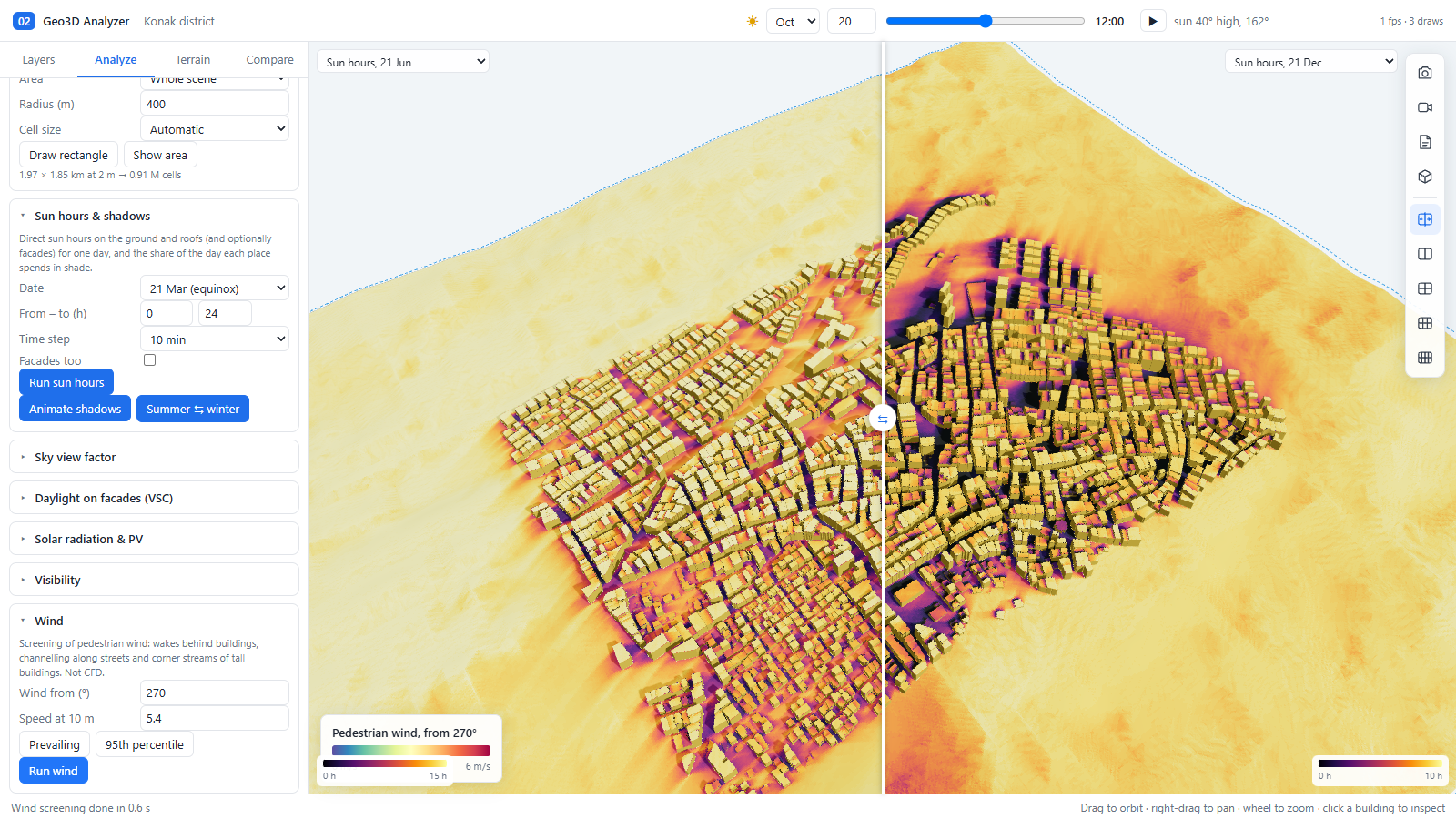1456x819 pixels.
Task: Open the report document icon
Action: (x=1425, y=142)
